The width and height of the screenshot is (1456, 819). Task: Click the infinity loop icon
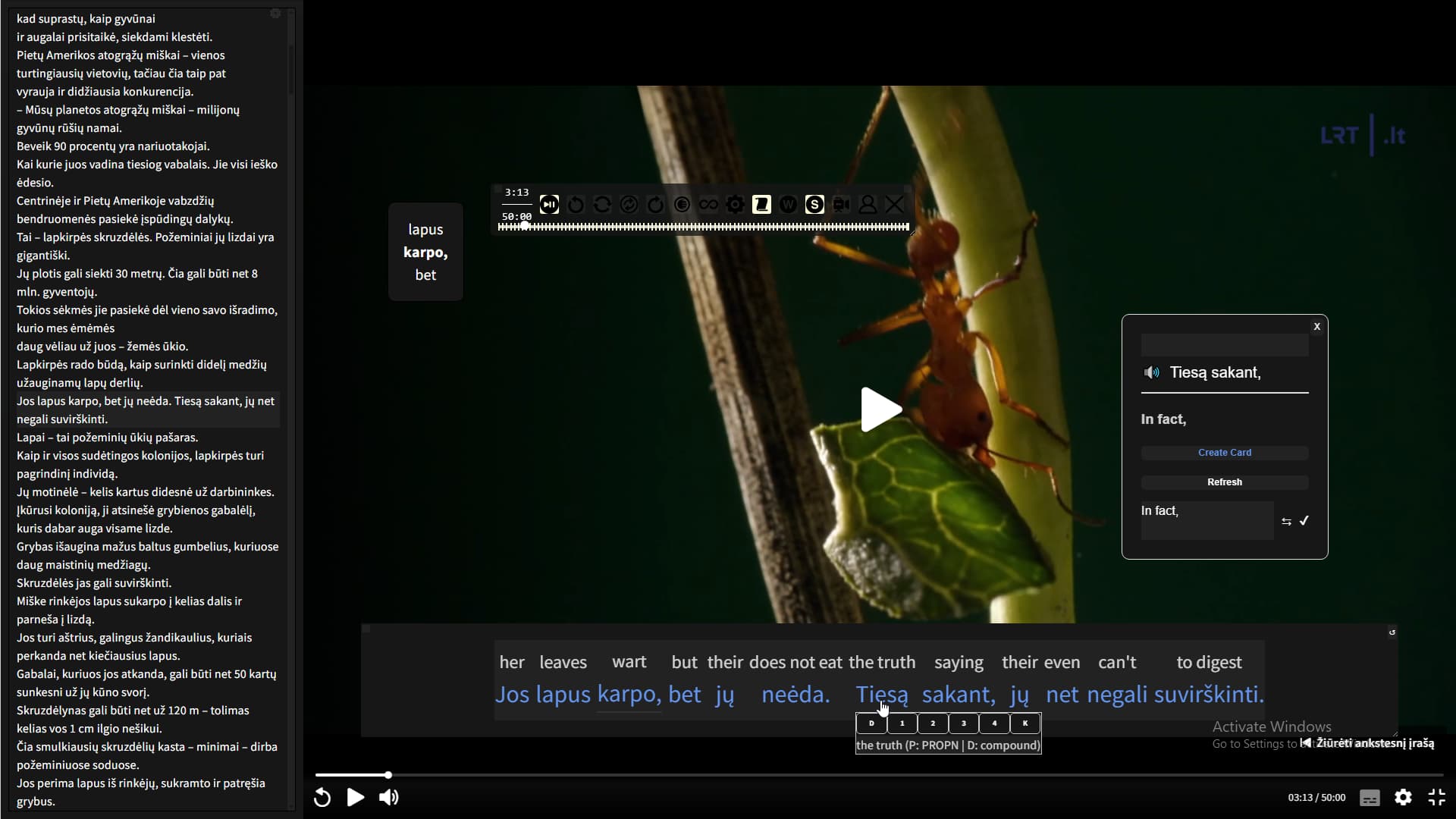tap(708, 205)
